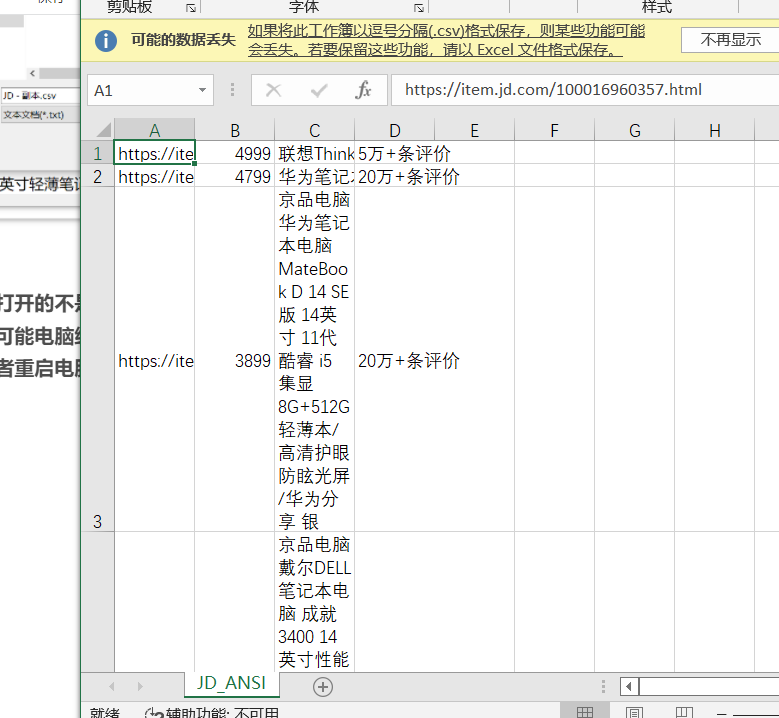Click the blue info icon in warning bar
779x718 pixels.
pos(106,40)
